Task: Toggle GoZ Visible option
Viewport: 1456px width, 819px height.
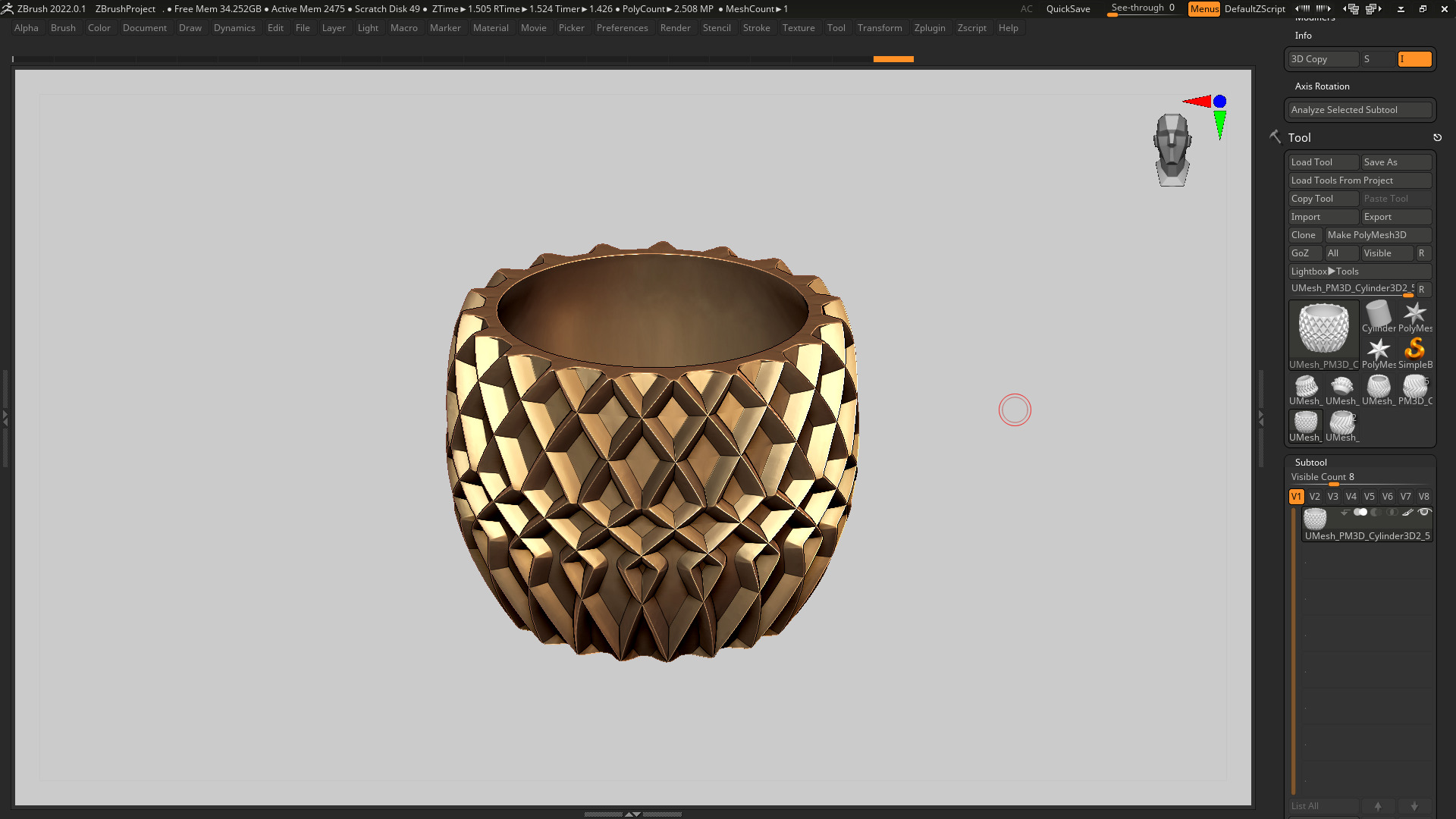Action: (x=1387, y=253)
